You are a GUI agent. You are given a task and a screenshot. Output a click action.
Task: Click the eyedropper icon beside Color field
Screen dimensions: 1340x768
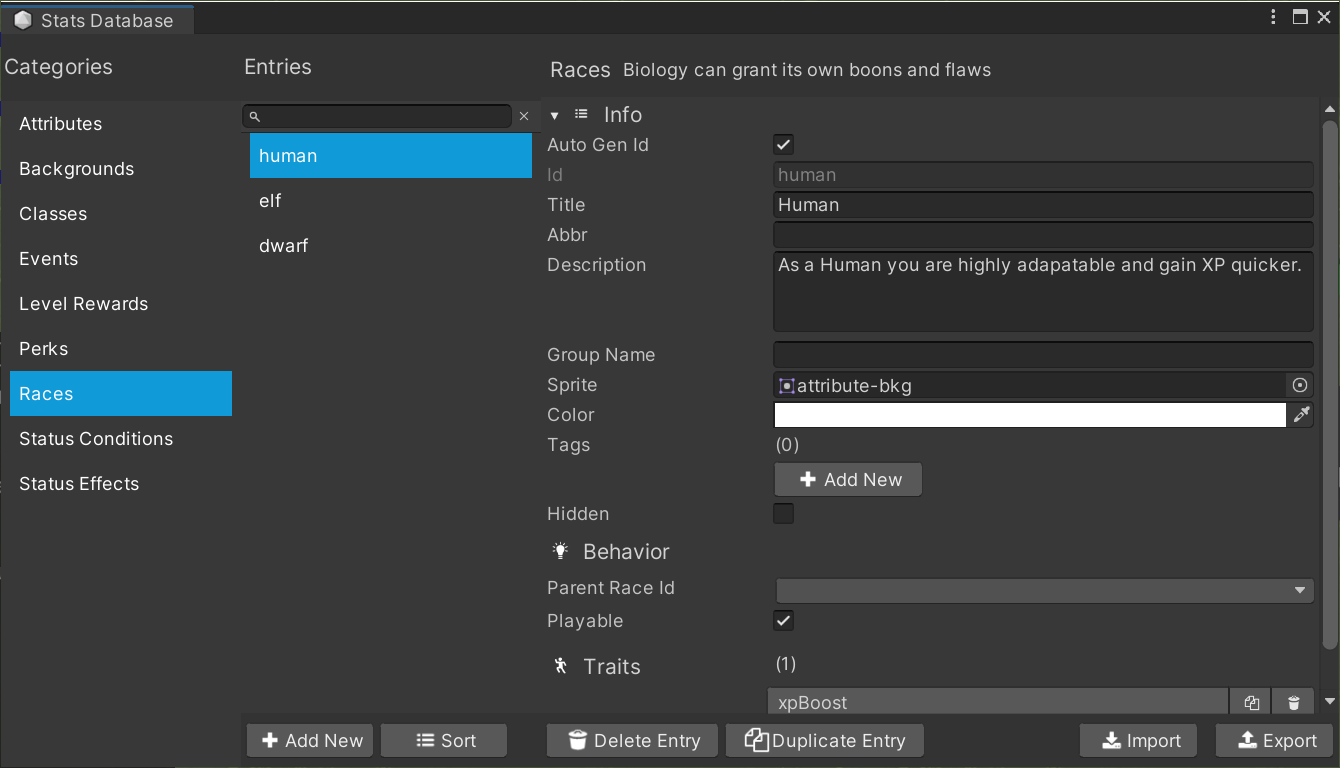click(1300, 415)
